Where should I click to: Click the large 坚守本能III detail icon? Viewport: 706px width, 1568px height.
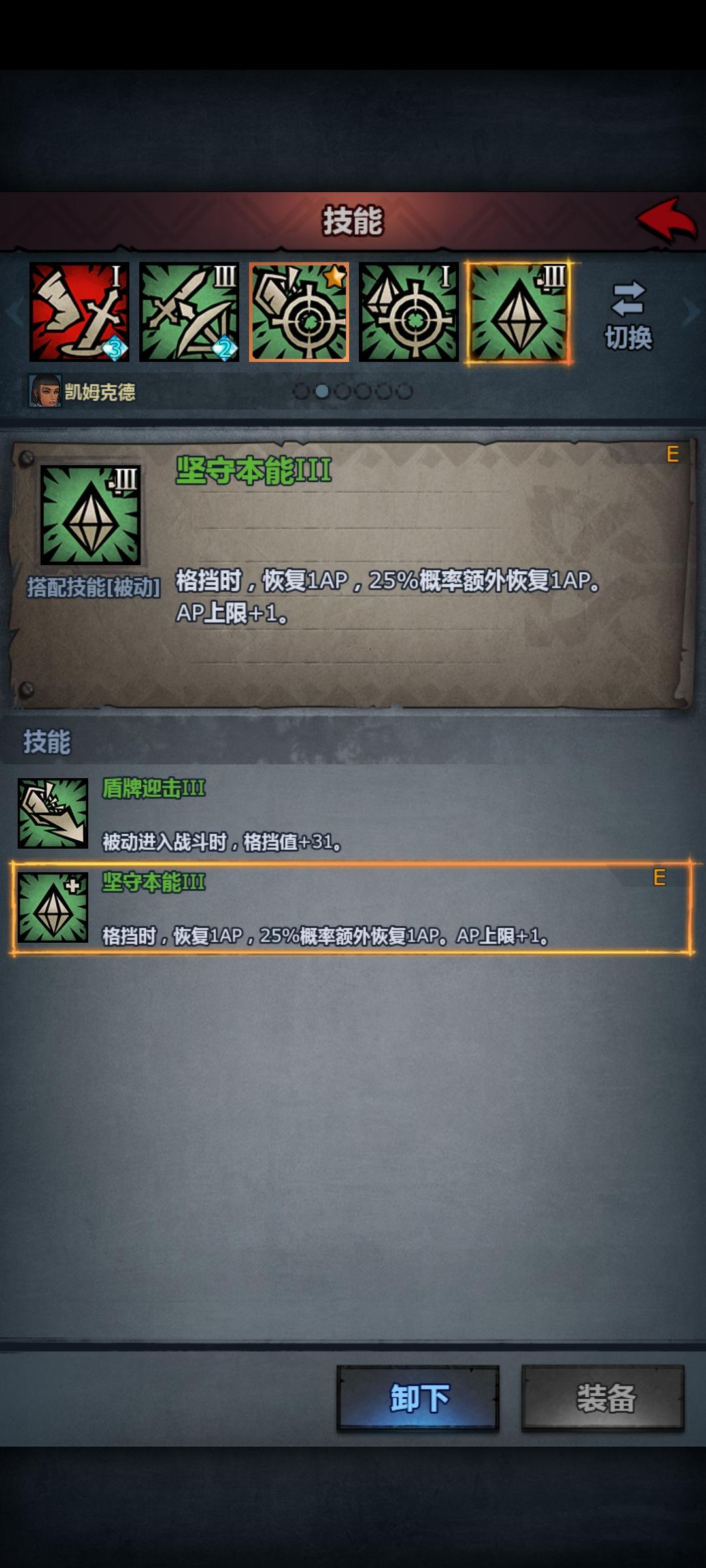click(x=90, y=515)
